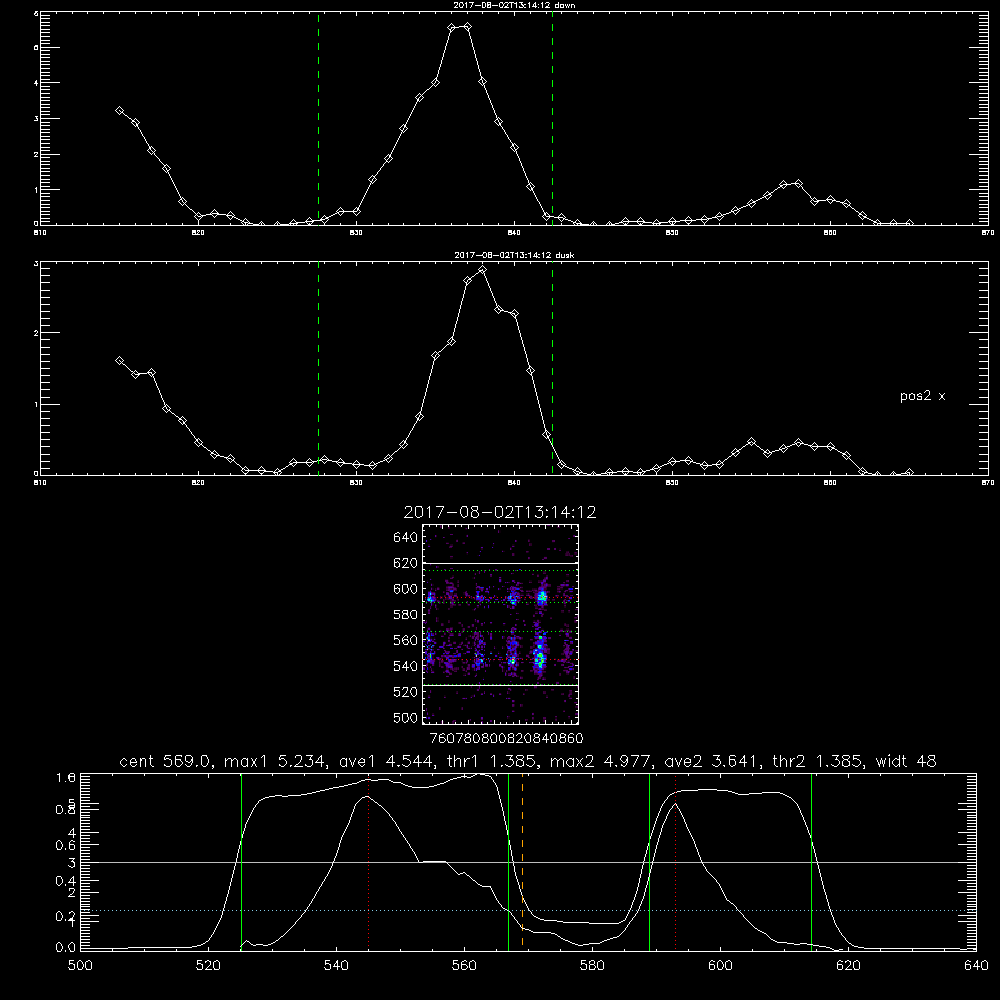The height and width of the screenshot is (1000, 1000).
Task: Click the green solid line near 567 in bottom plot
Action: [508, 861]
